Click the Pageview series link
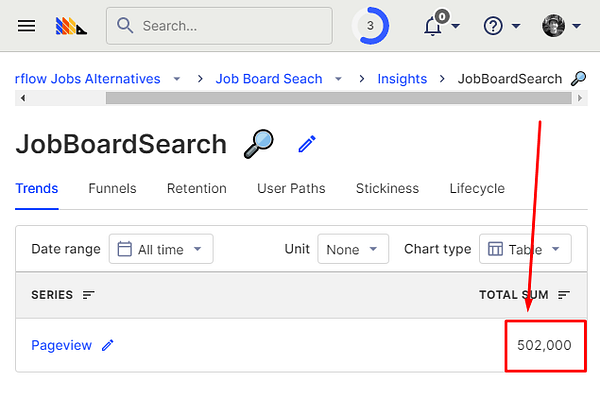Image resolution: width=600 pixels, height=402 pixels. click(x=61, y=345)
